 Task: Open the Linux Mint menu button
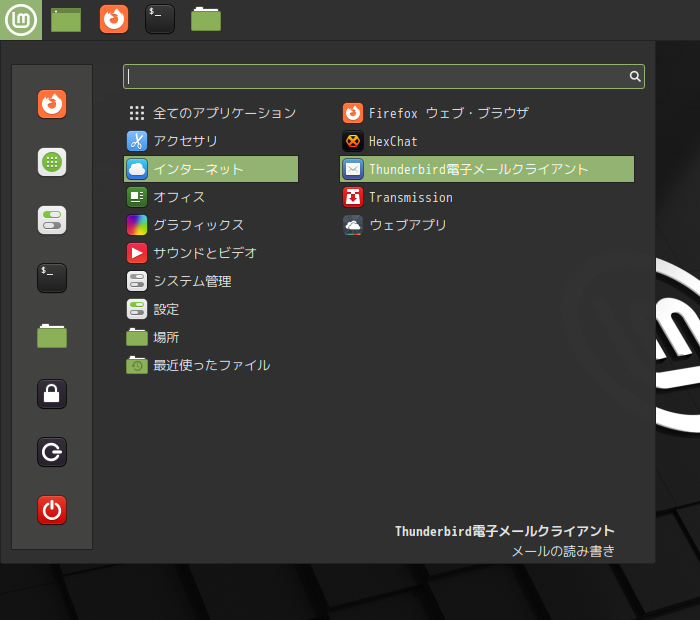pyautogui.click(x=21, y=20)
